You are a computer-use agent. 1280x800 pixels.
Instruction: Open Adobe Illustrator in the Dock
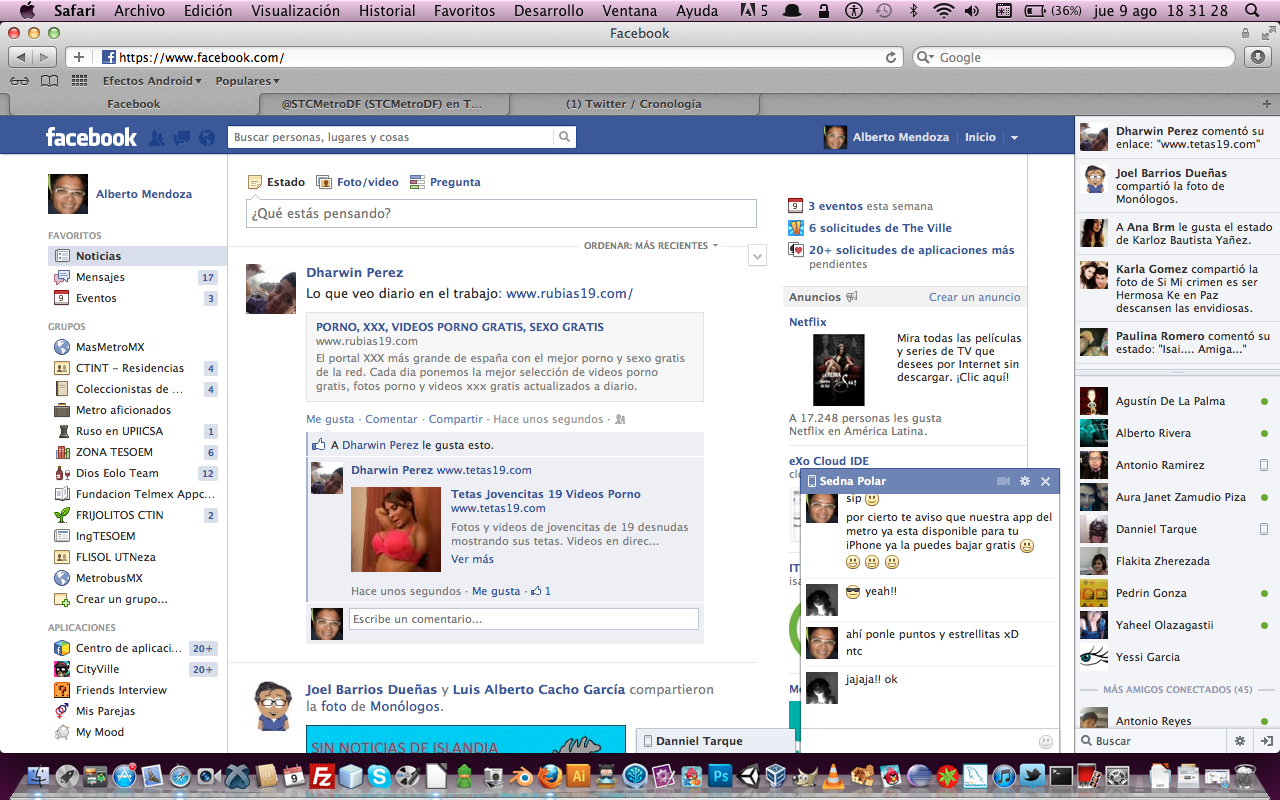click(x=578, y=776)
